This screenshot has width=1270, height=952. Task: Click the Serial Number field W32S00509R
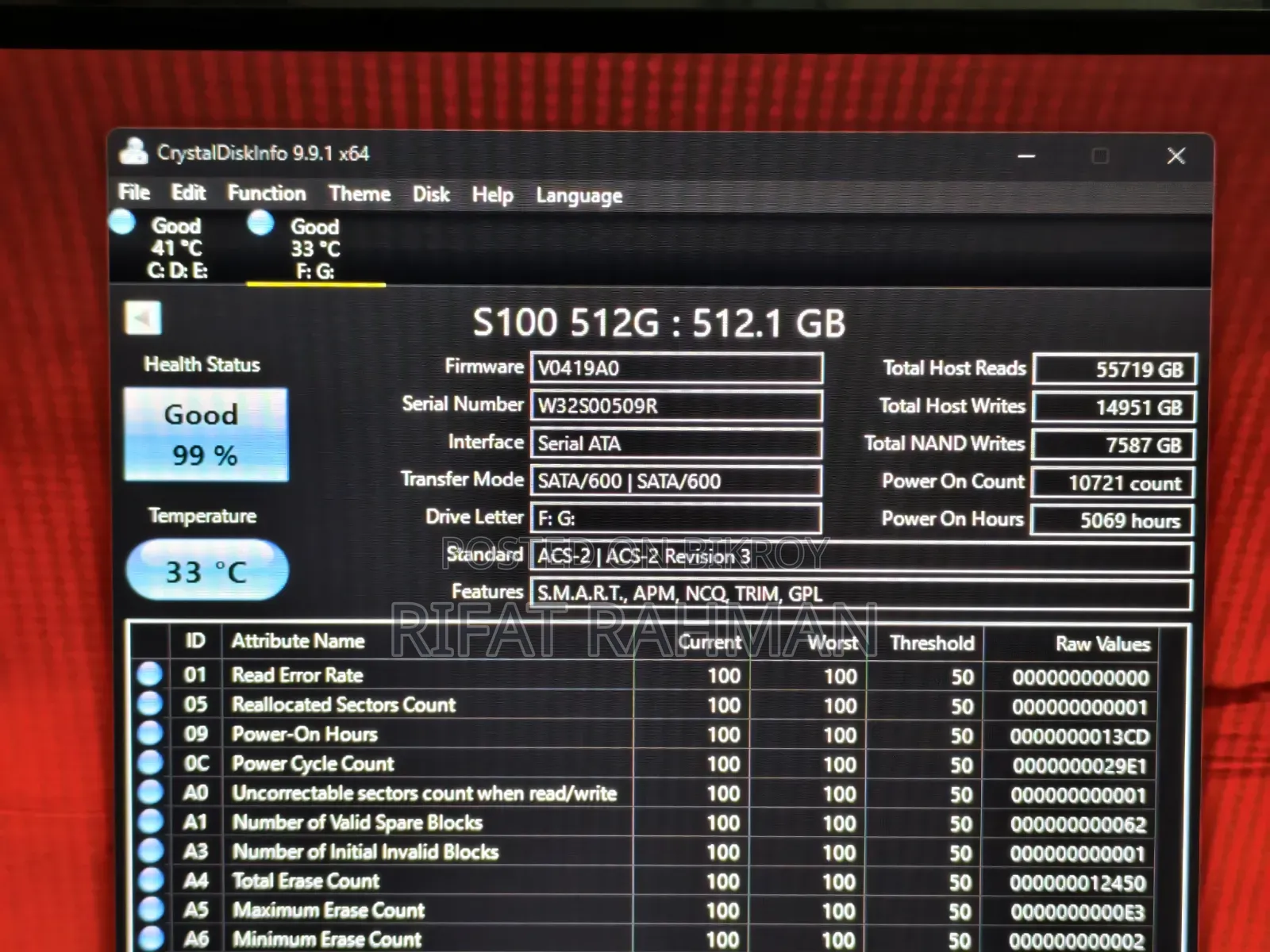676,406
